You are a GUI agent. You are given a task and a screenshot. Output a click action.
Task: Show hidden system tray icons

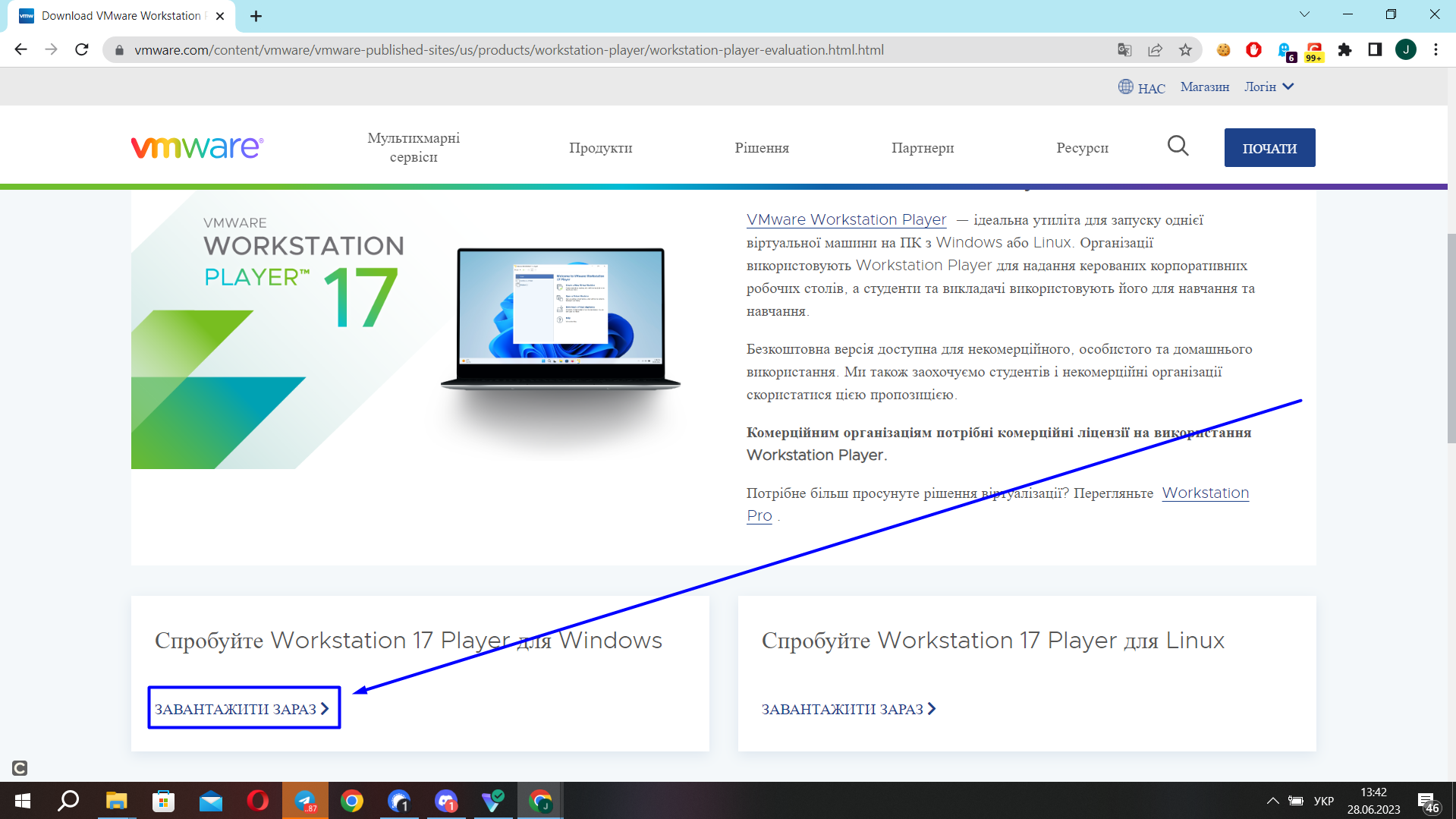click(x=1272, y=801)
